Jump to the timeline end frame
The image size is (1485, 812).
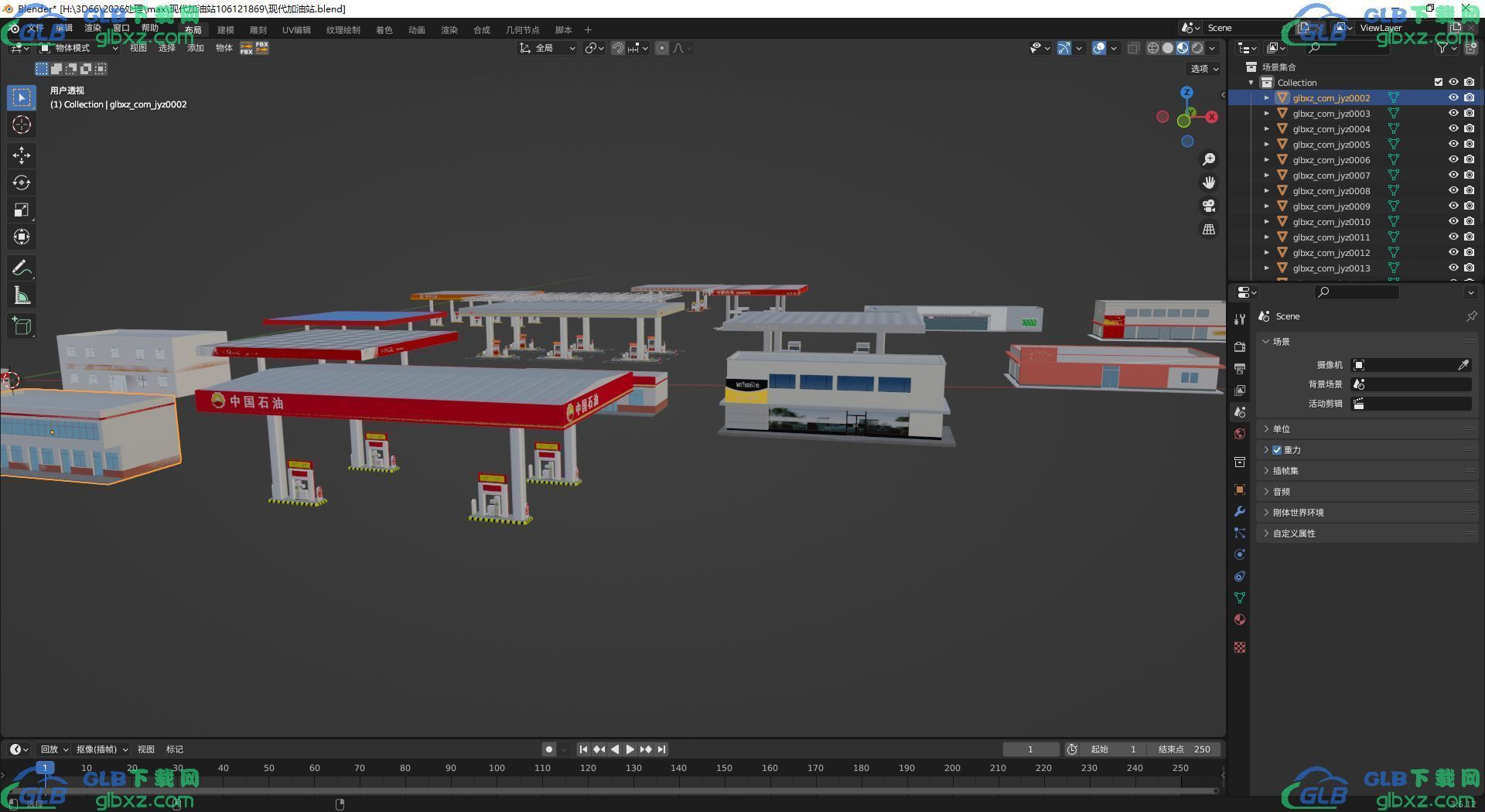(661, 749)
